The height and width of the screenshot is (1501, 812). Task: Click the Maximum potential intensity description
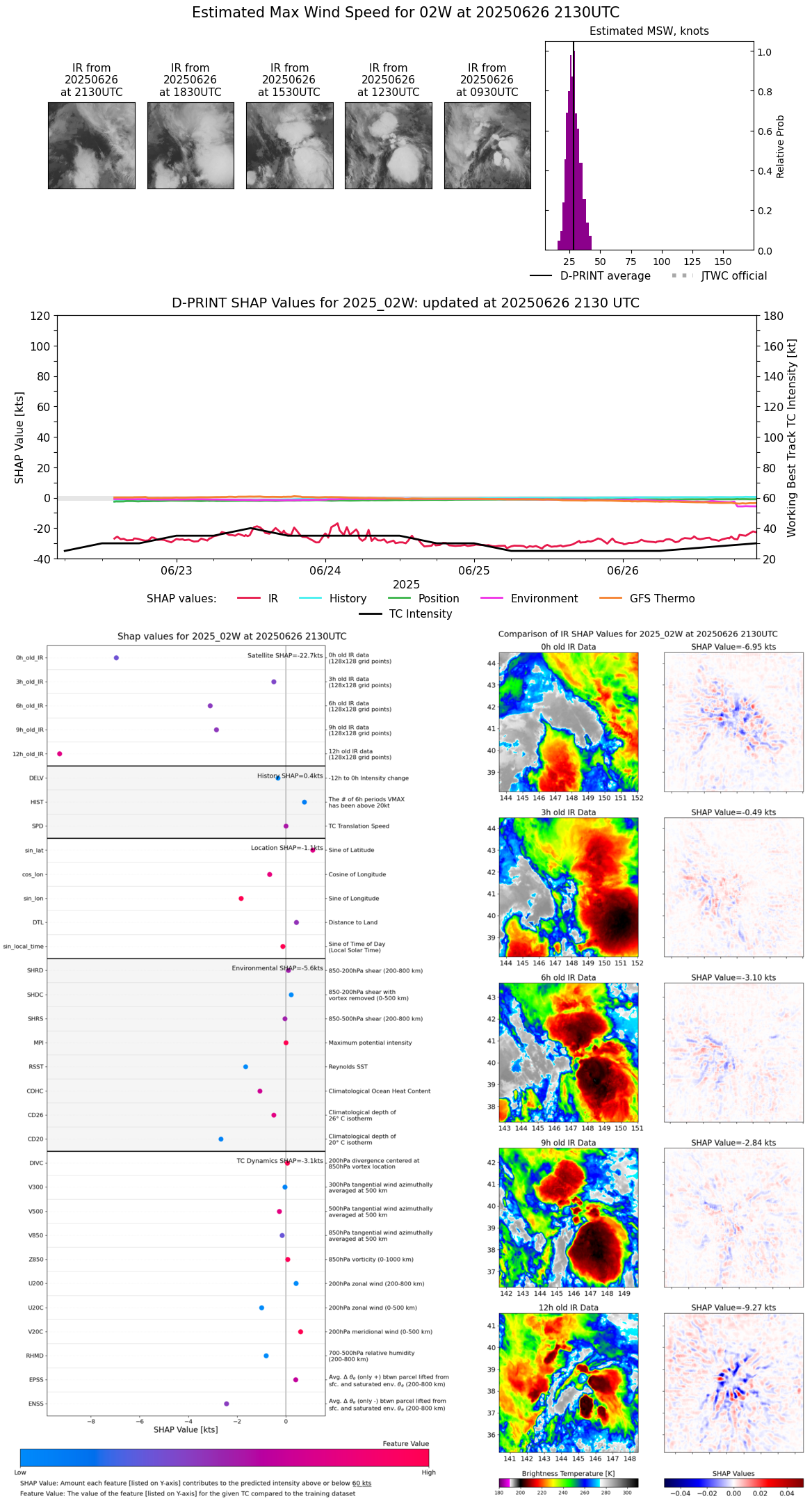[370, 1043]
